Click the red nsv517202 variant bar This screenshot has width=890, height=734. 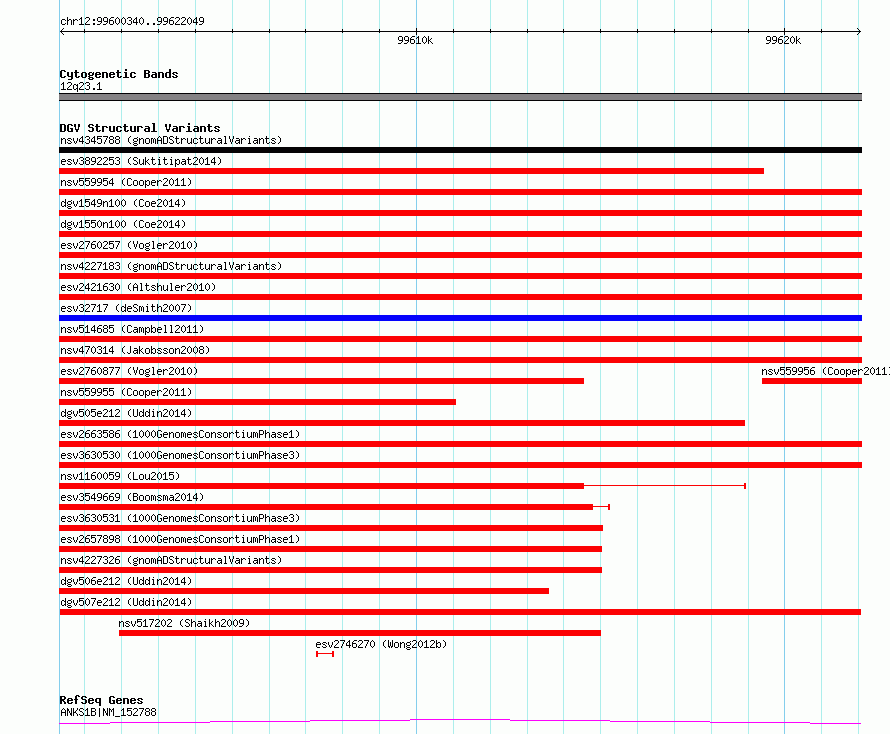tap(360, 633)
